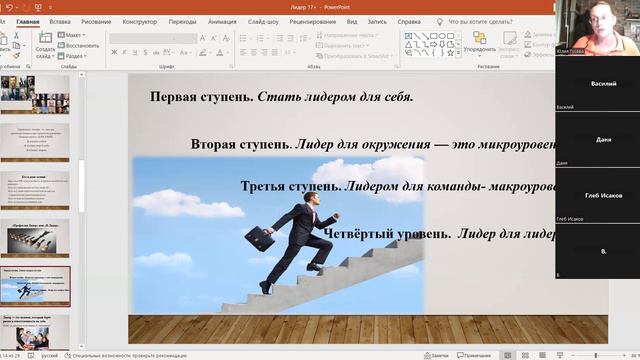
Task: Select the text box shape in gallery
Action: tap(409, 36)
